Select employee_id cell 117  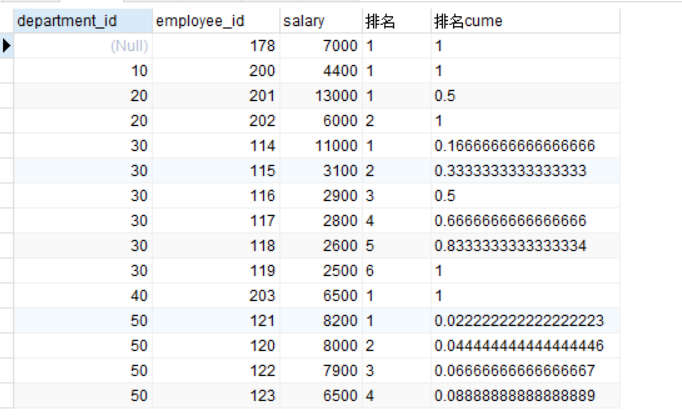click(x=216, y=221)
